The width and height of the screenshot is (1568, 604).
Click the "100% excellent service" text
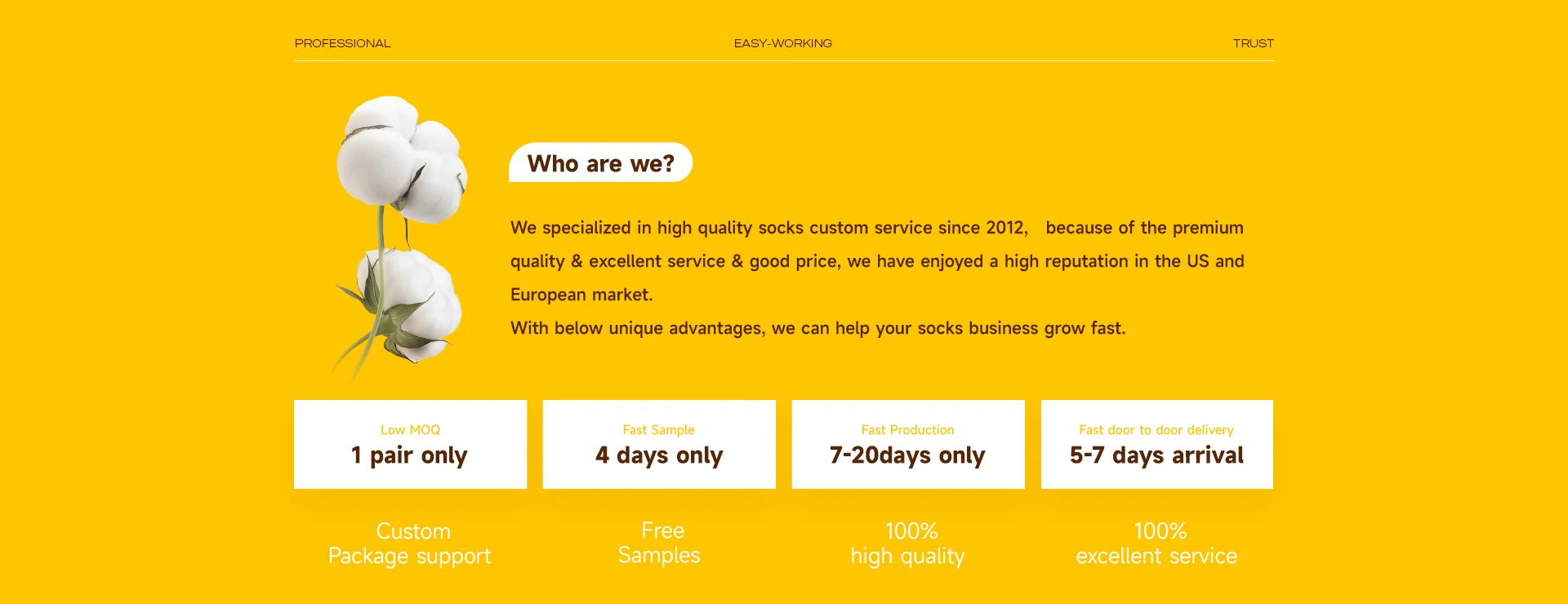[x=1156, y=544]
